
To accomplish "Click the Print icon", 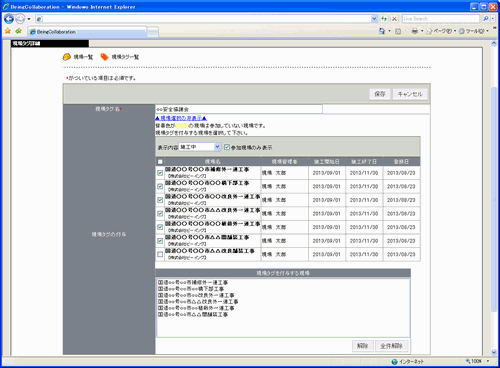I will click(x=415, y=31).
